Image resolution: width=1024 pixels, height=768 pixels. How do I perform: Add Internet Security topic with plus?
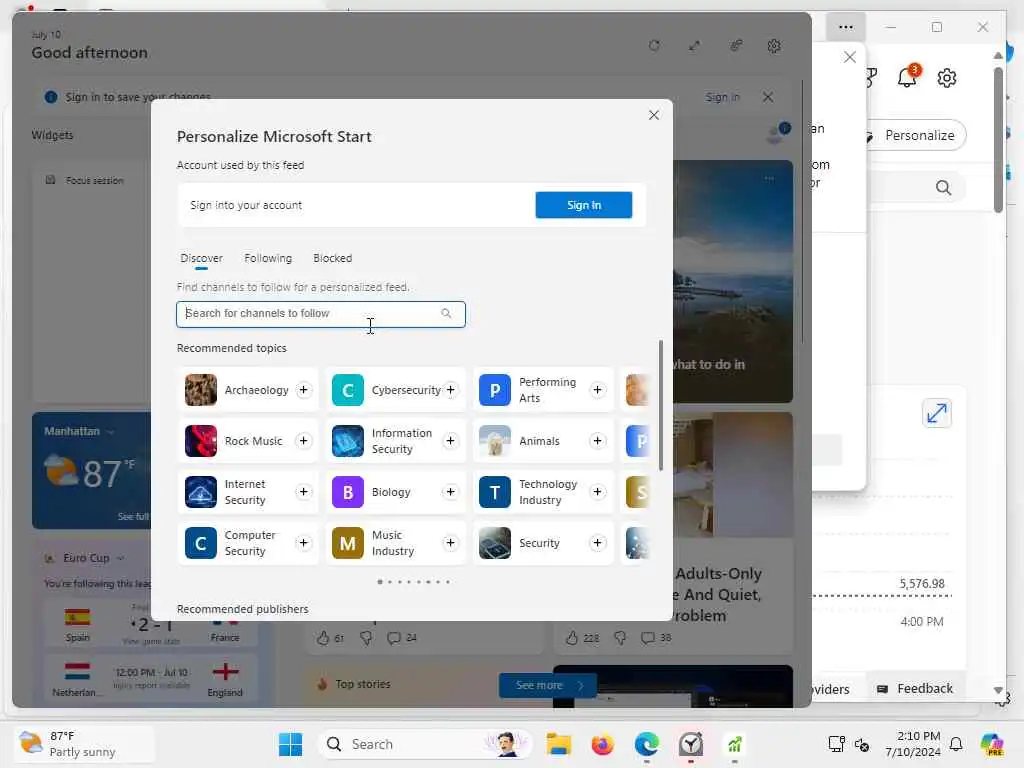[x=304, y=492]
